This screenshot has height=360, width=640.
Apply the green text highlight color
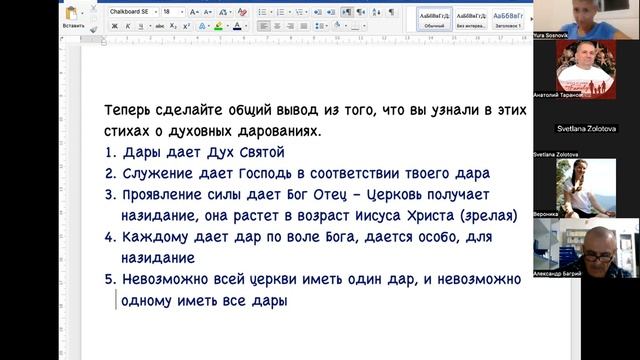point(219,27)
